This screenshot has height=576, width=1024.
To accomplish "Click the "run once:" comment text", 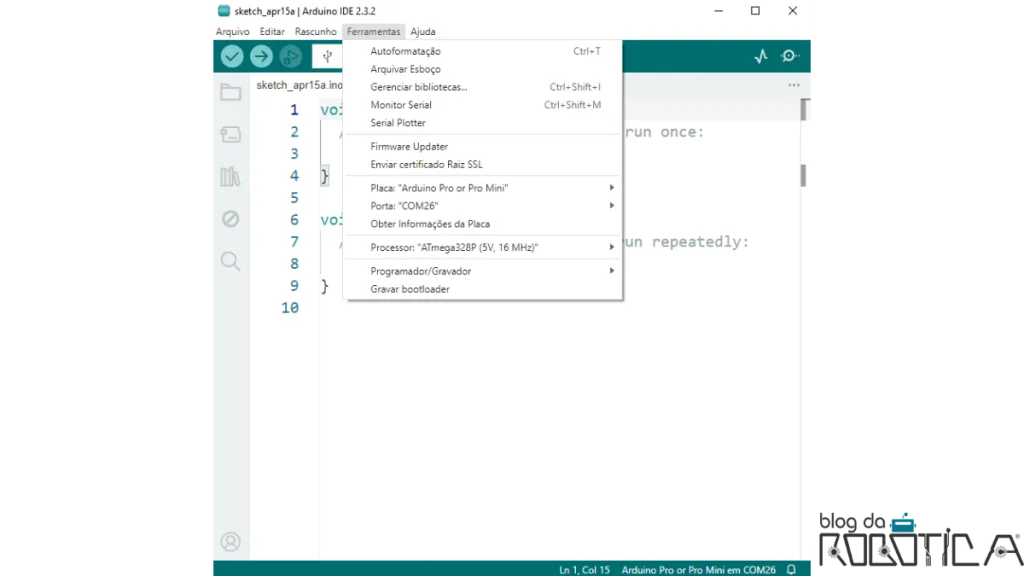I will [x=665, y=132].
